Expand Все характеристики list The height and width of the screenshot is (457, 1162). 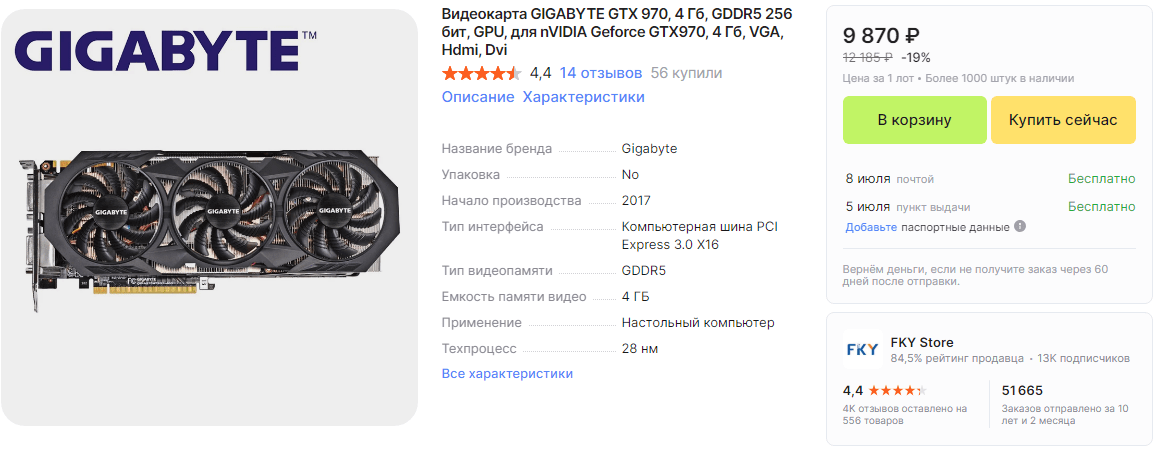[x=507, y=373]
